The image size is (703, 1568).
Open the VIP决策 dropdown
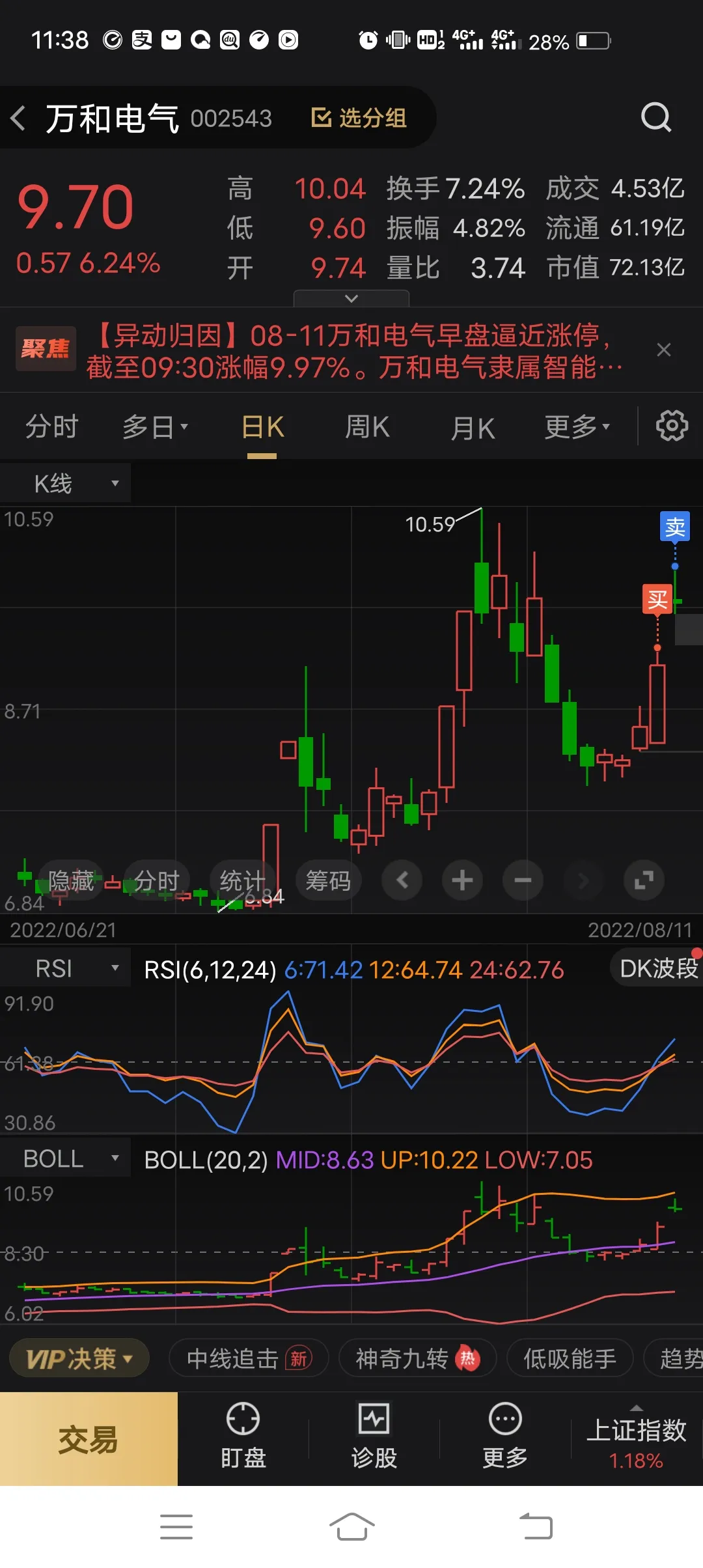[79, 1358]
